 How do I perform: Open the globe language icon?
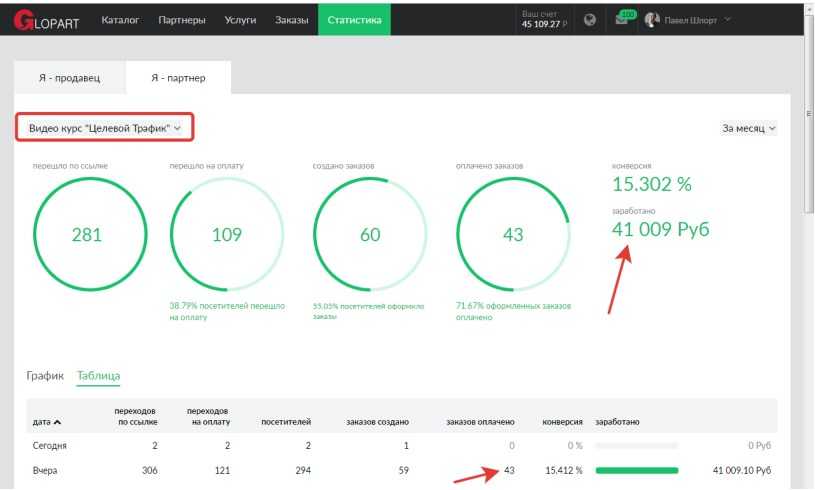(x=590, y=21)
